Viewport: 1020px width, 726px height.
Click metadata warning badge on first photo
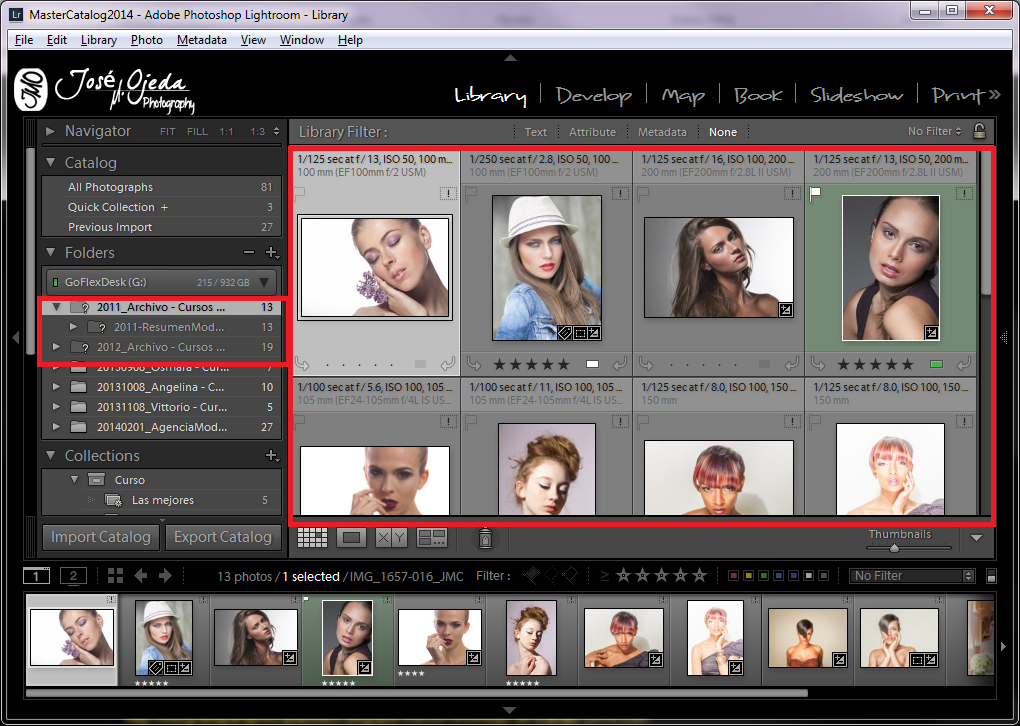448,193
